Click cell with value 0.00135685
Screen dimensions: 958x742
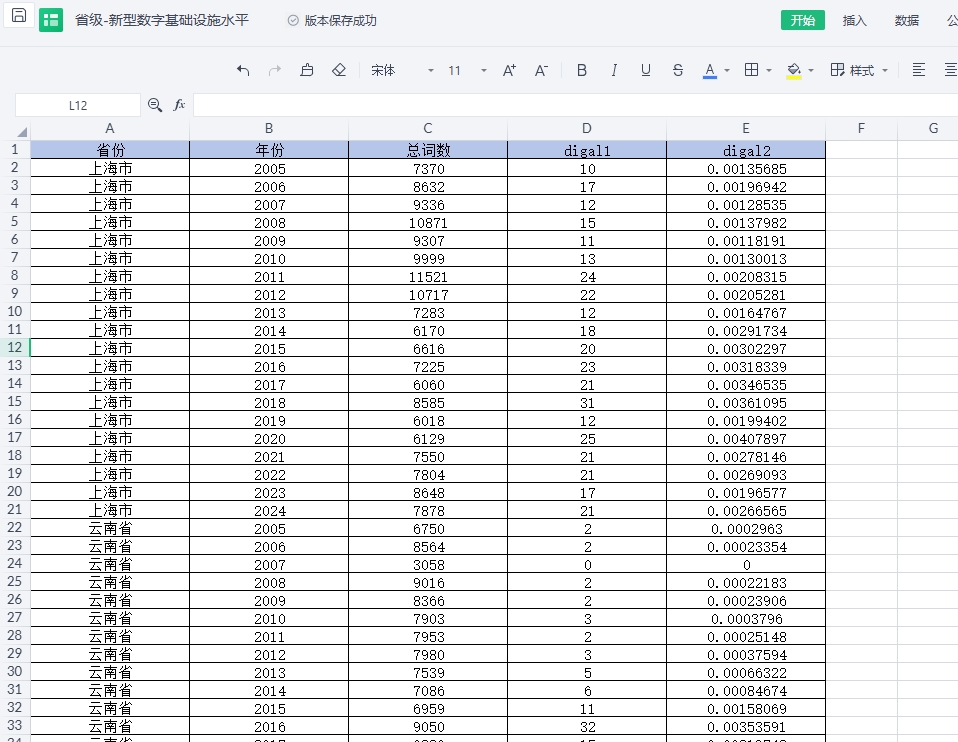(746, 168)
